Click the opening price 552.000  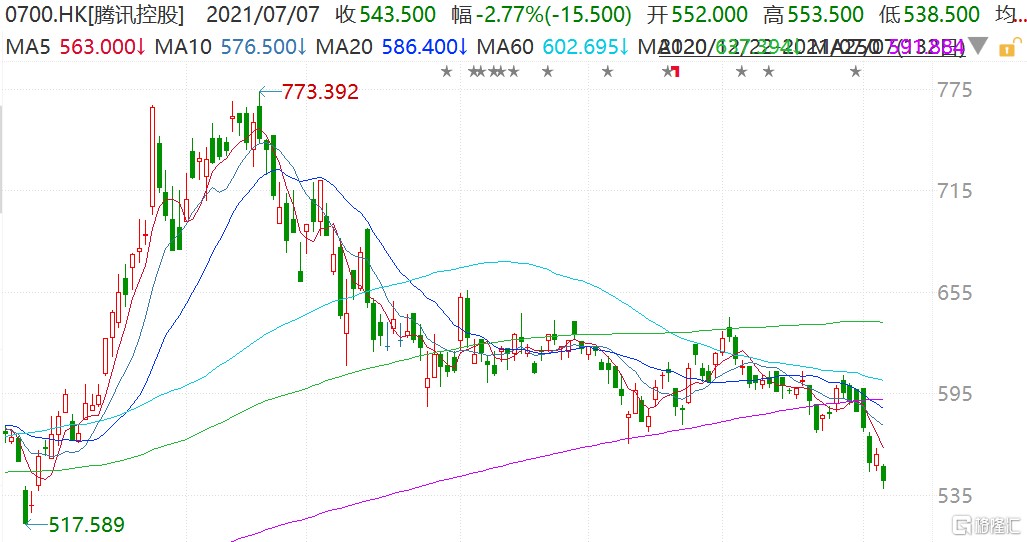(709, 14)
